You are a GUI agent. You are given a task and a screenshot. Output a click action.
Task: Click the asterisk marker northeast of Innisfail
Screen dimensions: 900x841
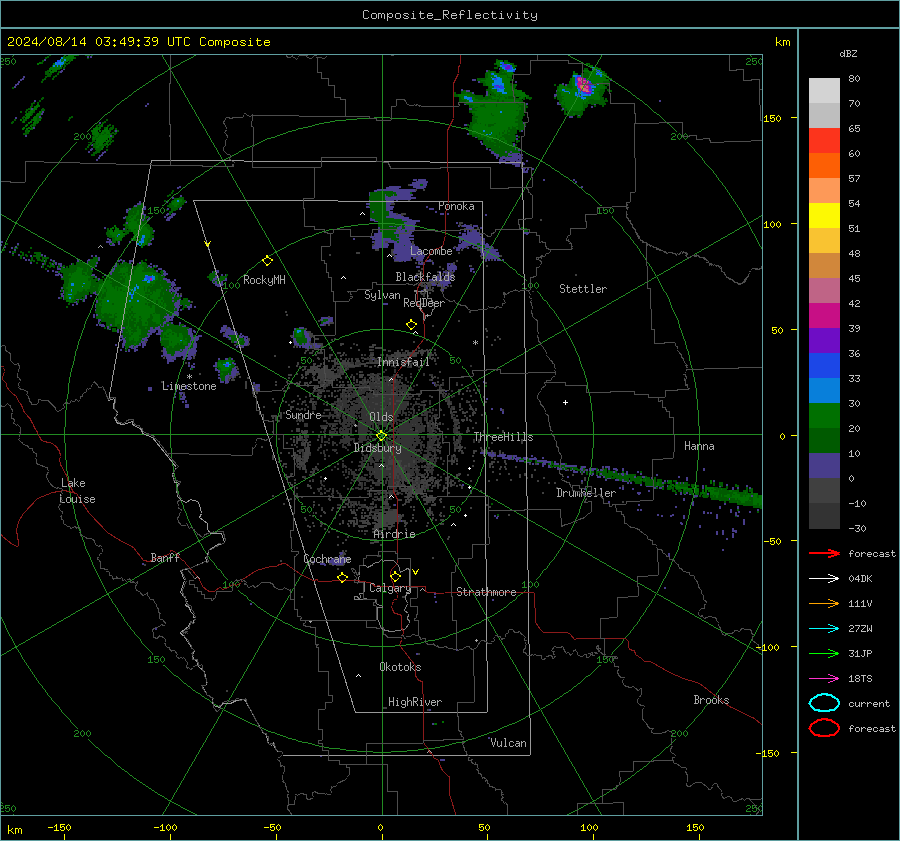point(475,343)
